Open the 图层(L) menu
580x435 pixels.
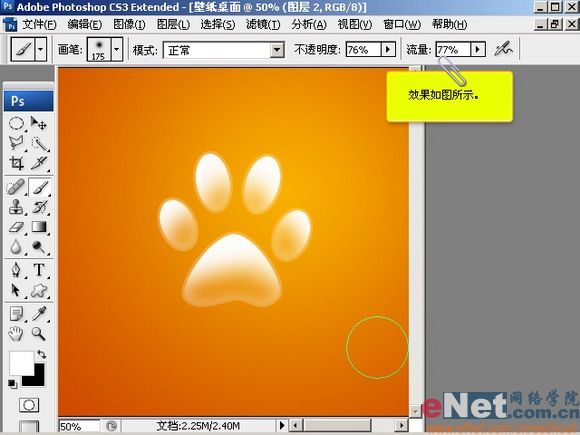click(173, 25)
